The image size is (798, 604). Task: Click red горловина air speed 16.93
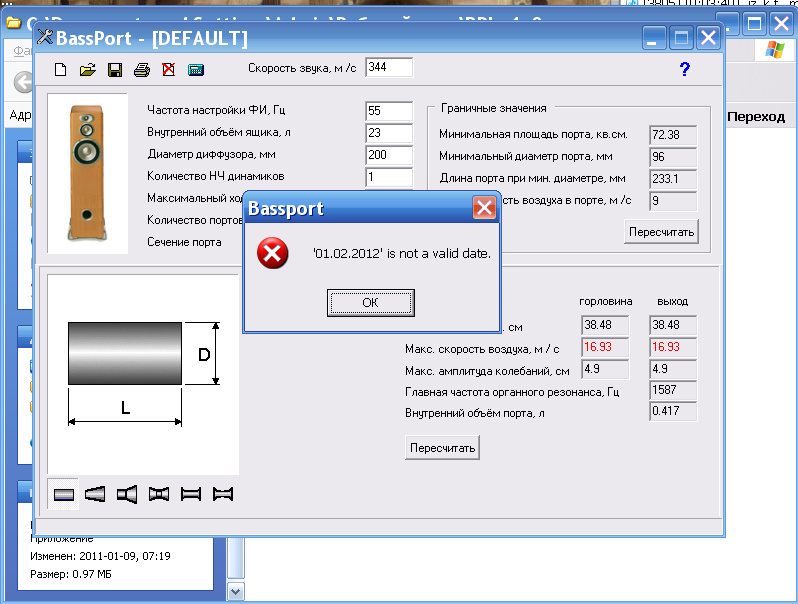(x=605, y=347)
